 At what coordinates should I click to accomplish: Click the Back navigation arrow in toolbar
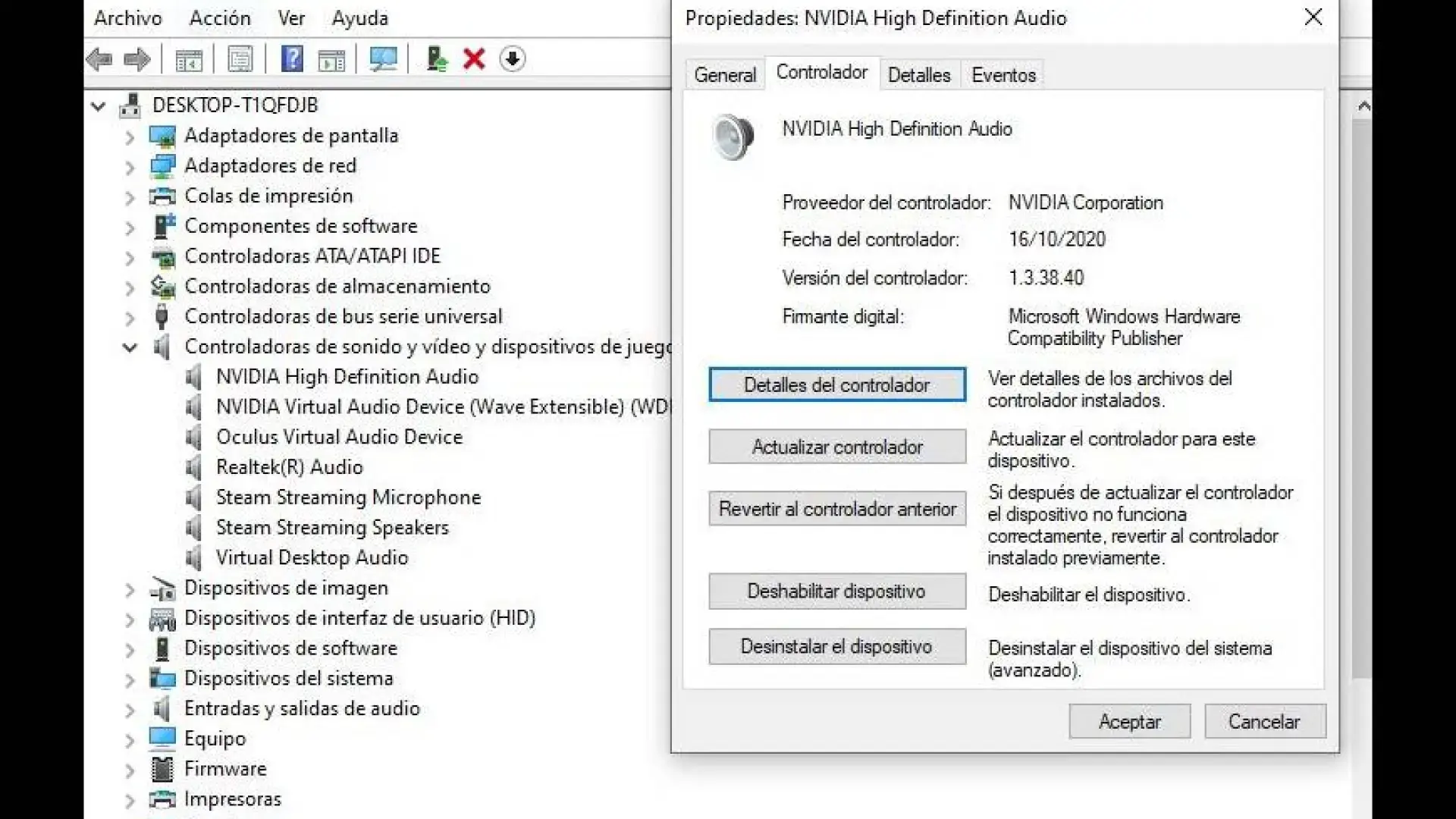(x=99, y=59)
